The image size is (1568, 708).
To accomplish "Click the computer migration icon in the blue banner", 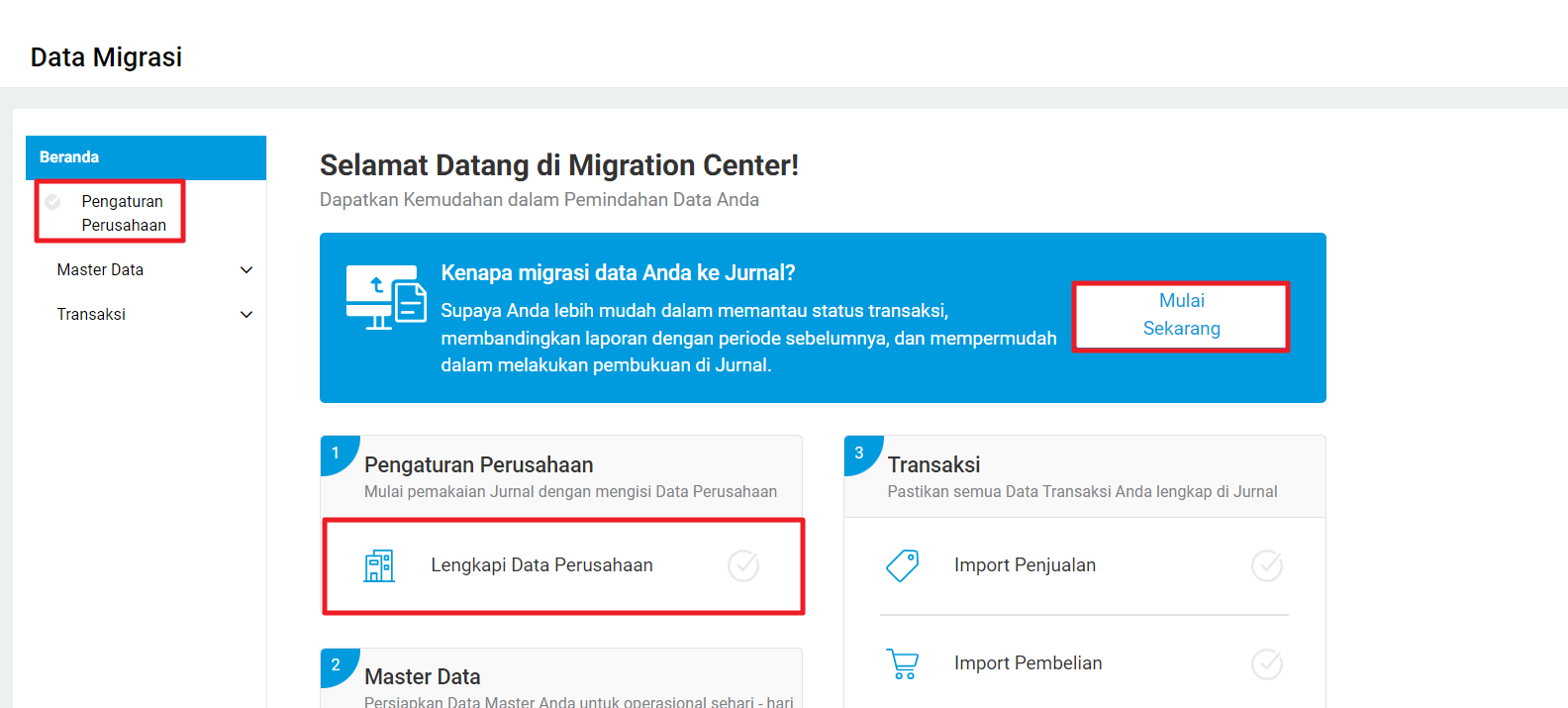I will click(x=386, y=297).
